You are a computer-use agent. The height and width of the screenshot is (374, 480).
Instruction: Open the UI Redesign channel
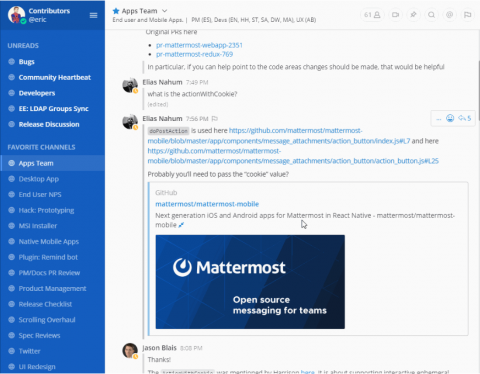tap(52, 367)
